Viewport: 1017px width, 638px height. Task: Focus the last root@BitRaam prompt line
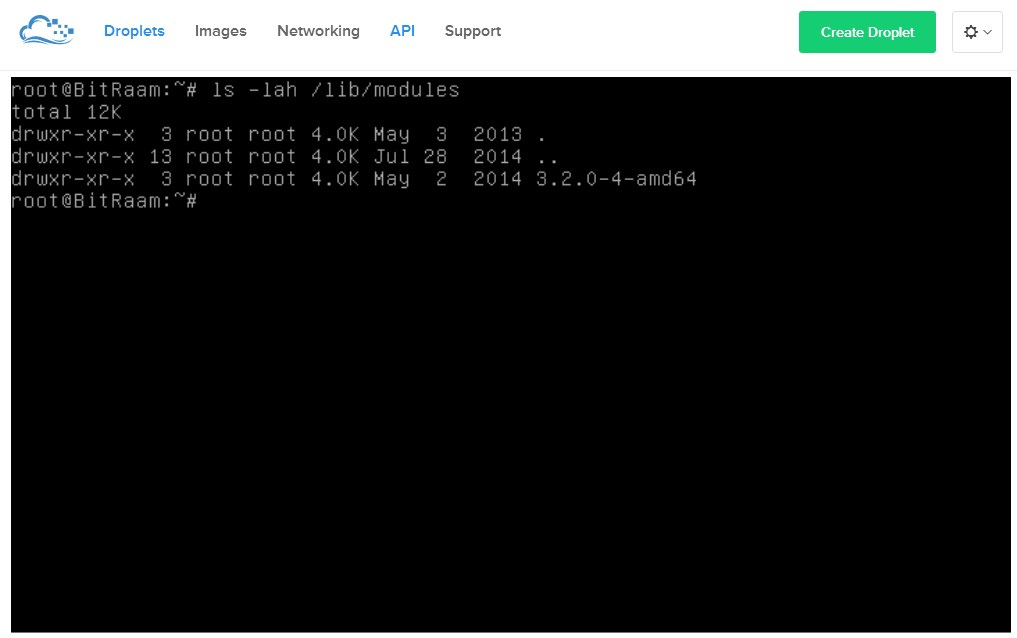104,201
